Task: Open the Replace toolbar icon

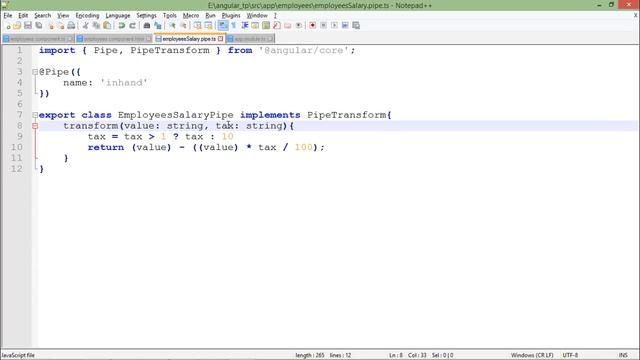Action: (x=158, y=26)
